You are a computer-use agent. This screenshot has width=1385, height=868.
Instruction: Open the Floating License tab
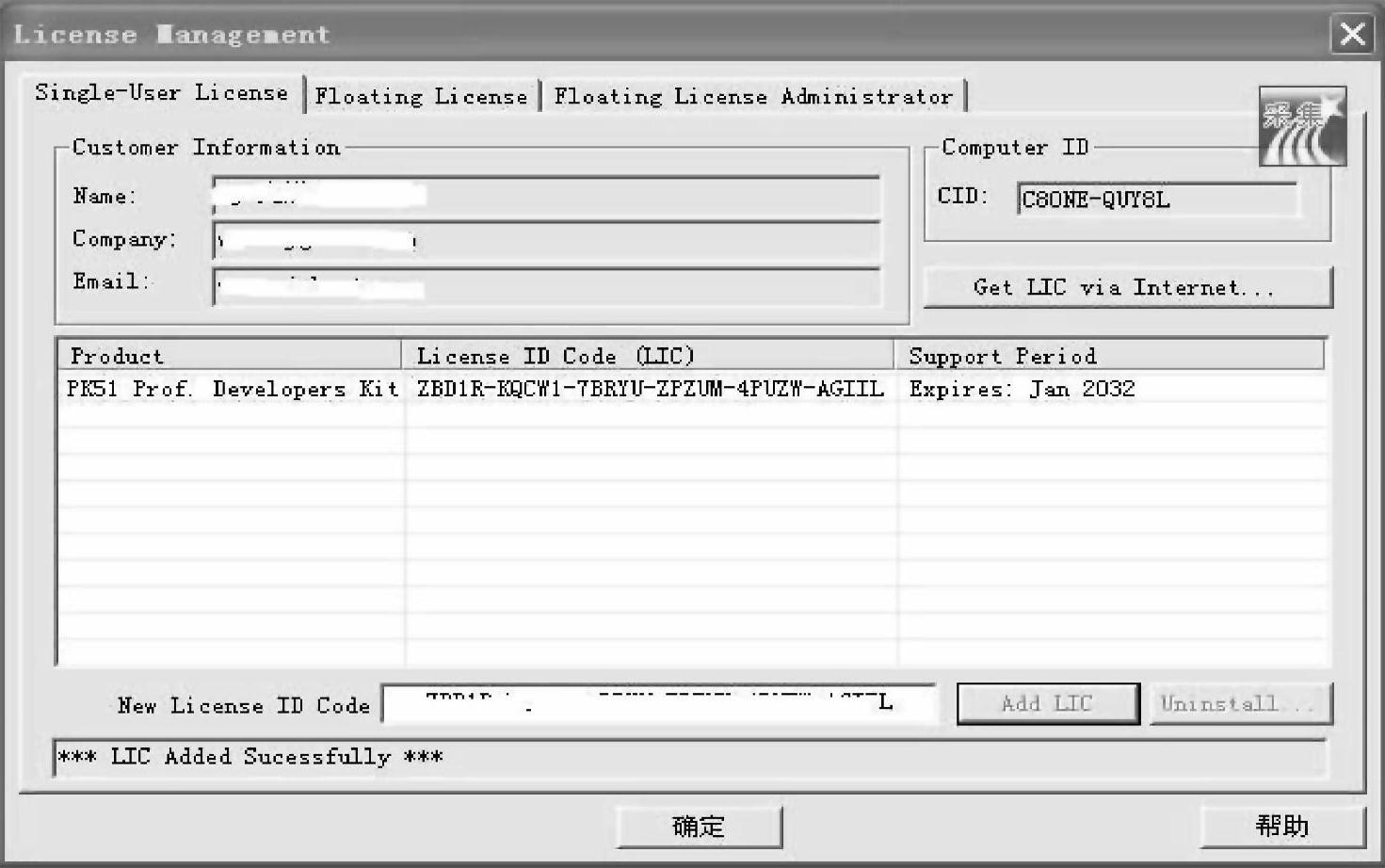422,96
